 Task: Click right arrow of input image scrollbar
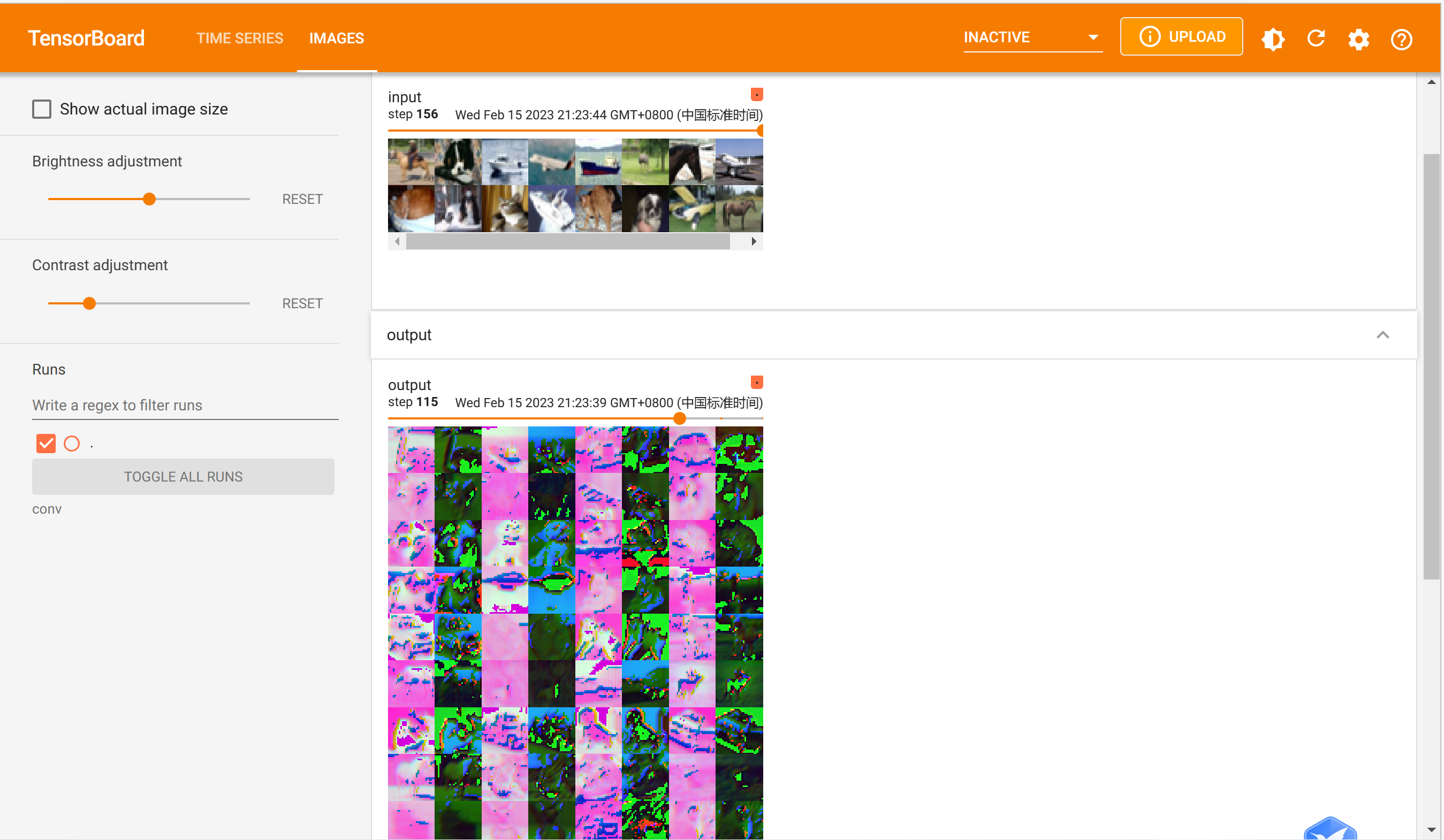[754, 241]
